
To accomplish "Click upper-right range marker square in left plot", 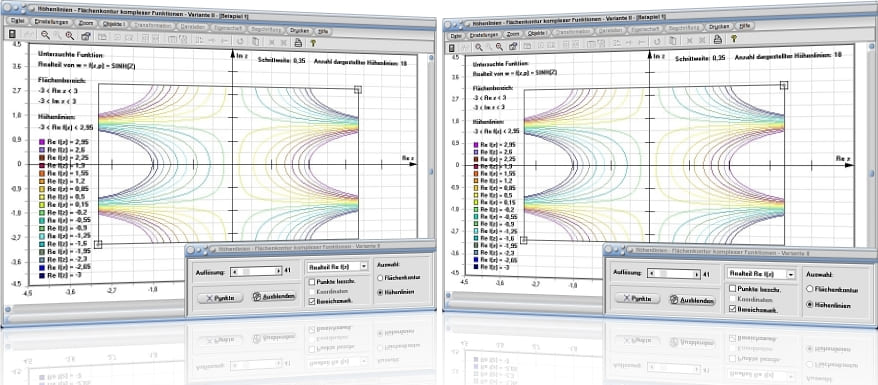I will click(358, 89).
